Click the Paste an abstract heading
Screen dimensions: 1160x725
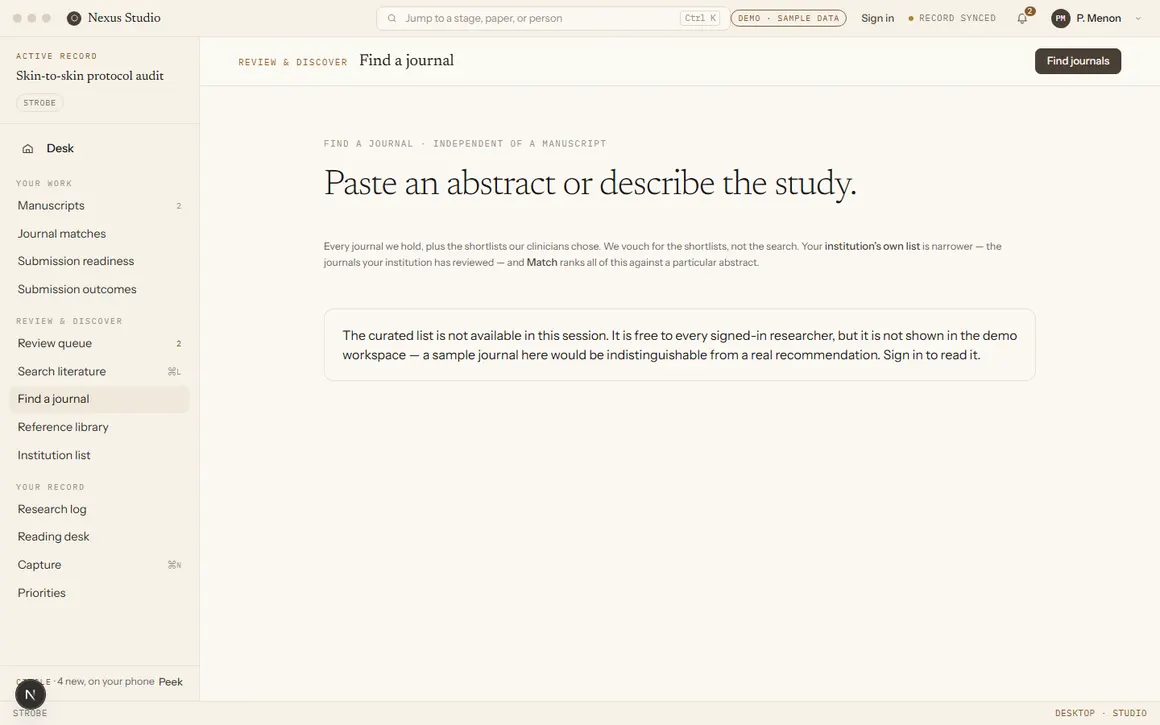pyautogui.click(x=590, y=183)
